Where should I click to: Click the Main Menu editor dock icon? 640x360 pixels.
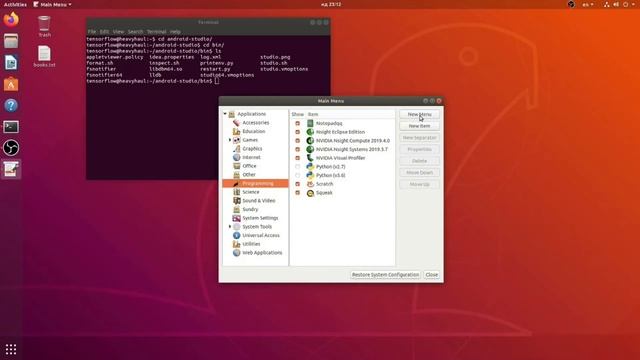pyautogui.click(x=11, y=169)
